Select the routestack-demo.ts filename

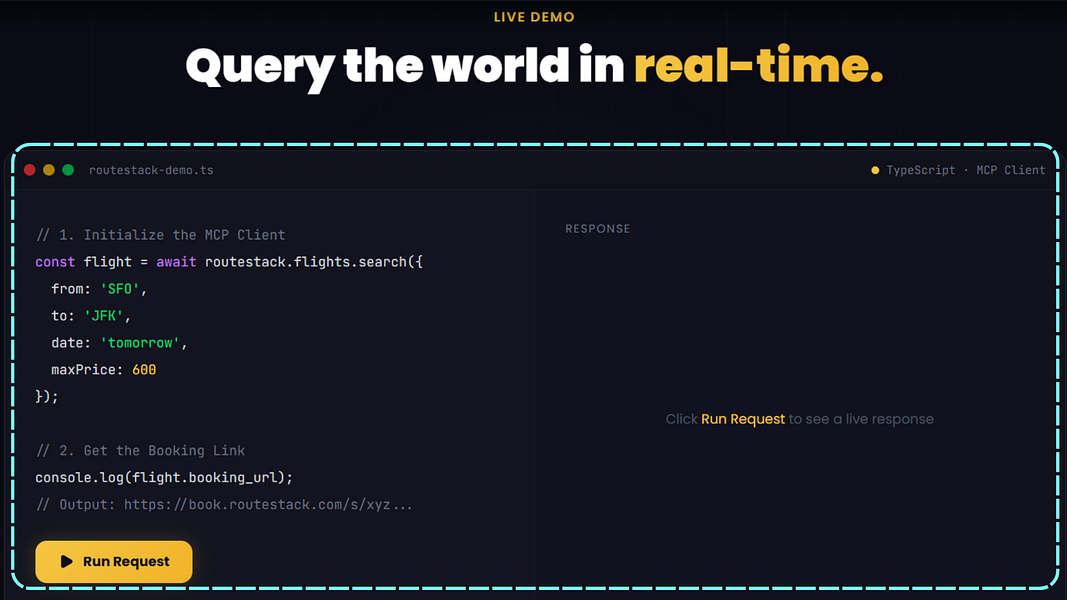coord(151,170)
